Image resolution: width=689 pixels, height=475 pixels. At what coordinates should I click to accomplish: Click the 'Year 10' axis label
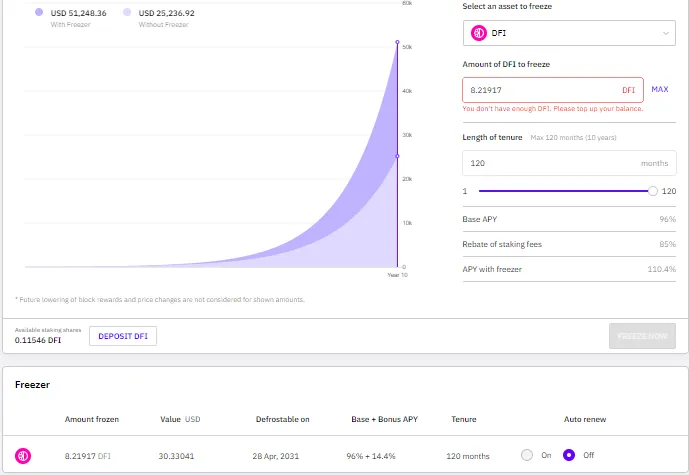coord(397,275)
